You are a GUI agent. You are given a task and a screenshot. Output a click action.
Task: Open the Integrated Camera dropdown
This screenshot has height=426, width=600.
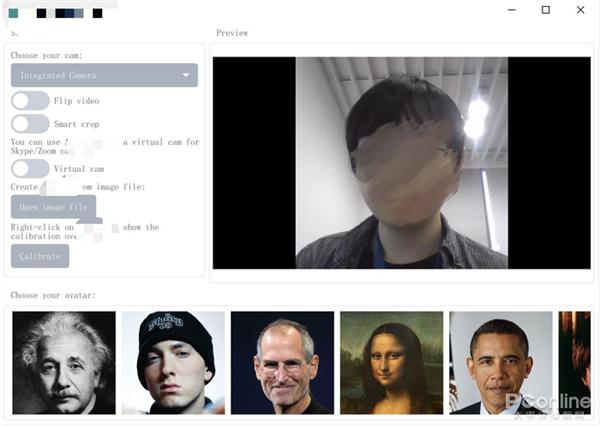point(104,75)
